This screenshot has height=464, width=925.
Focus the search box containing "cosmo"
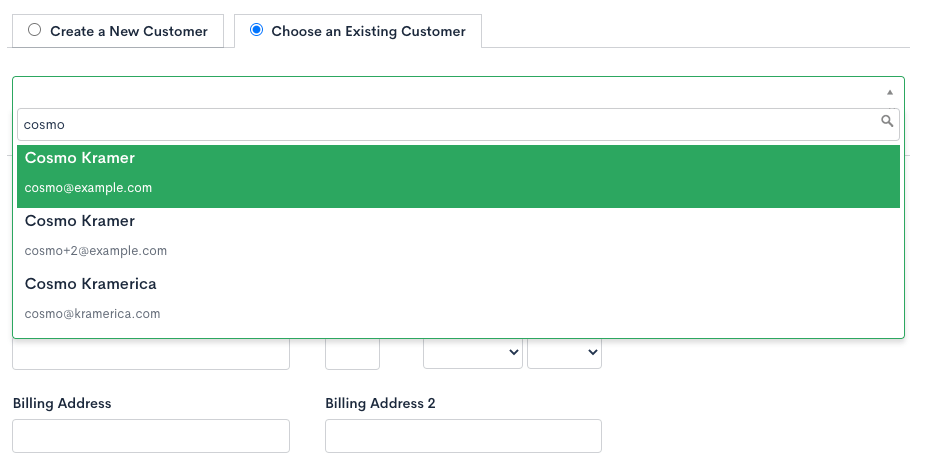click(440, 124)
